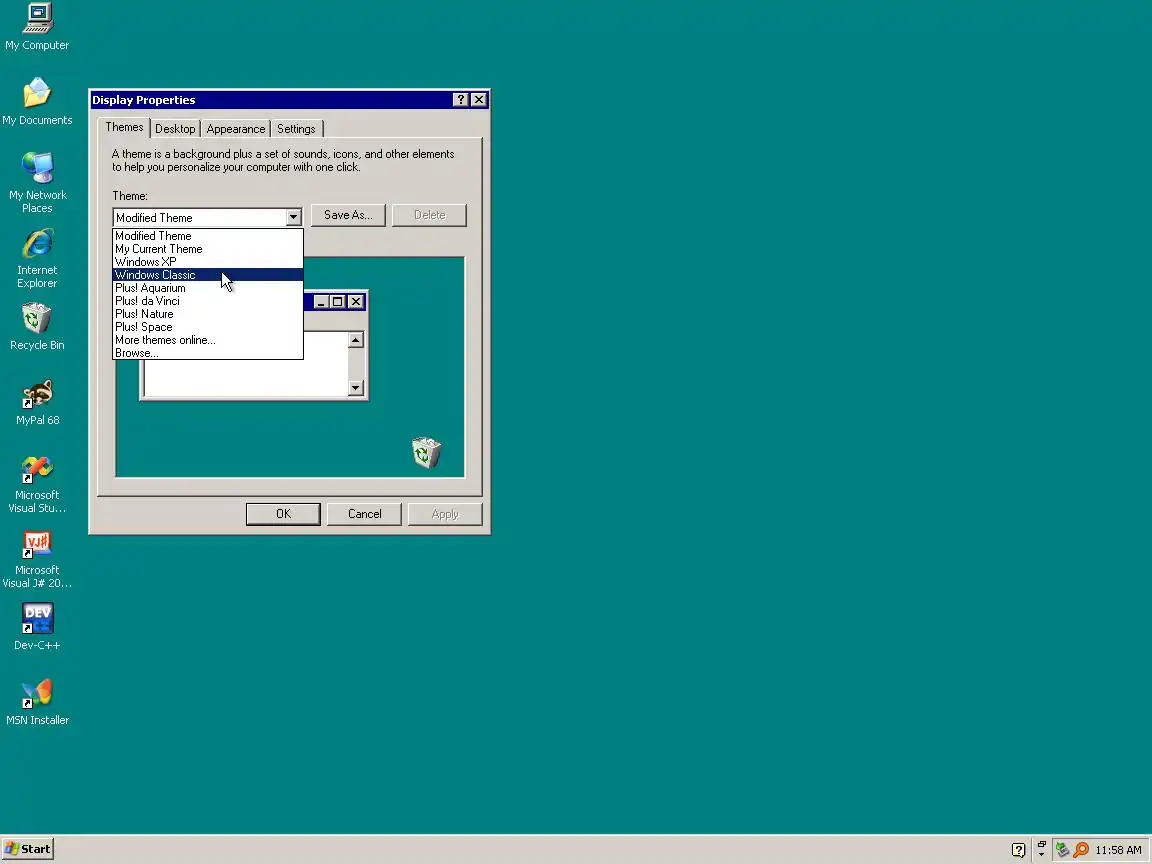Pick the Plus! da Vinci theme
The height and width of the screenshot is (864, 1152).
208,301
